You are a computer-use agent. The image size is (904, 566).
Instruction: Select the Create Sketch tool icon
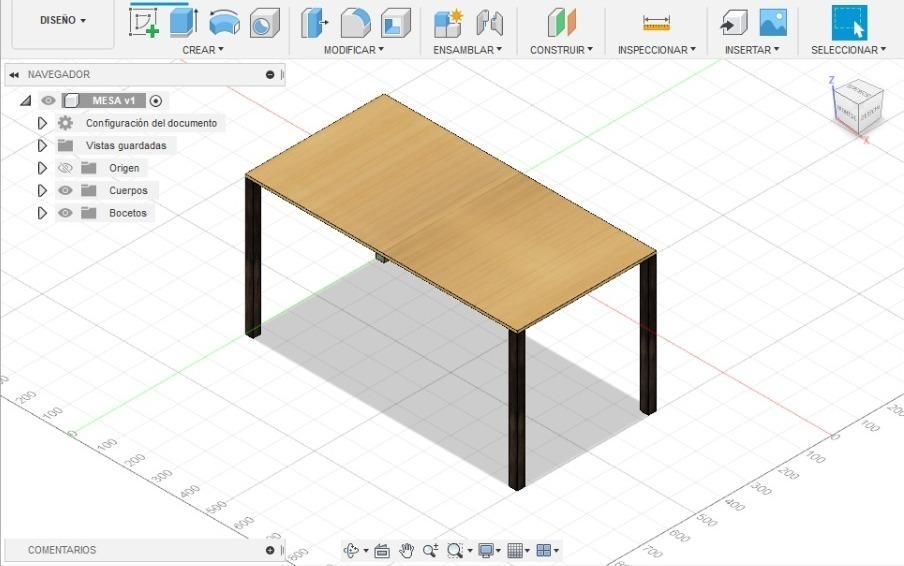(x=144, y=23)
